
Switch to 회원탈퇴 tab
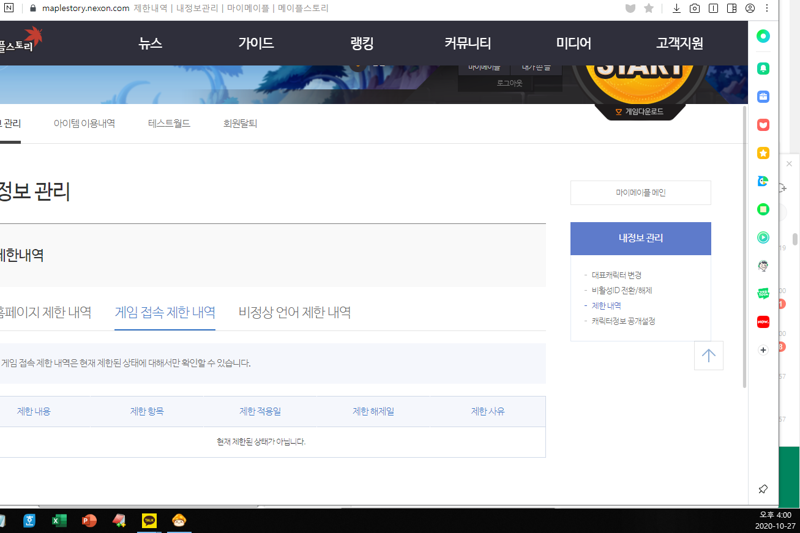(x=240, y=123)
